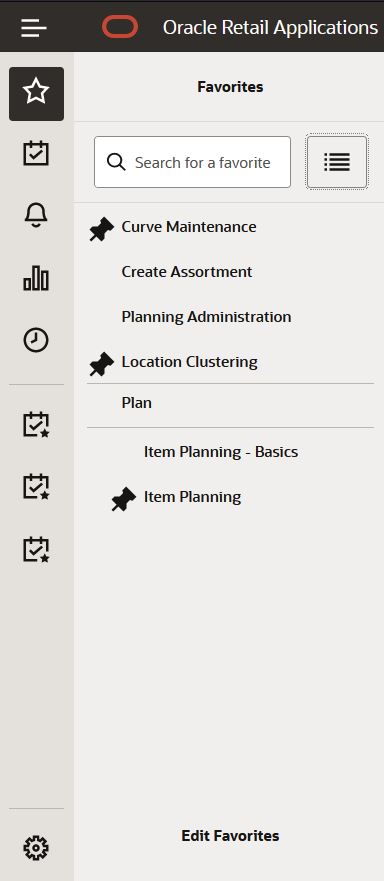
Task: Open Reports bar chart icon
Action: tap(37, 278)
